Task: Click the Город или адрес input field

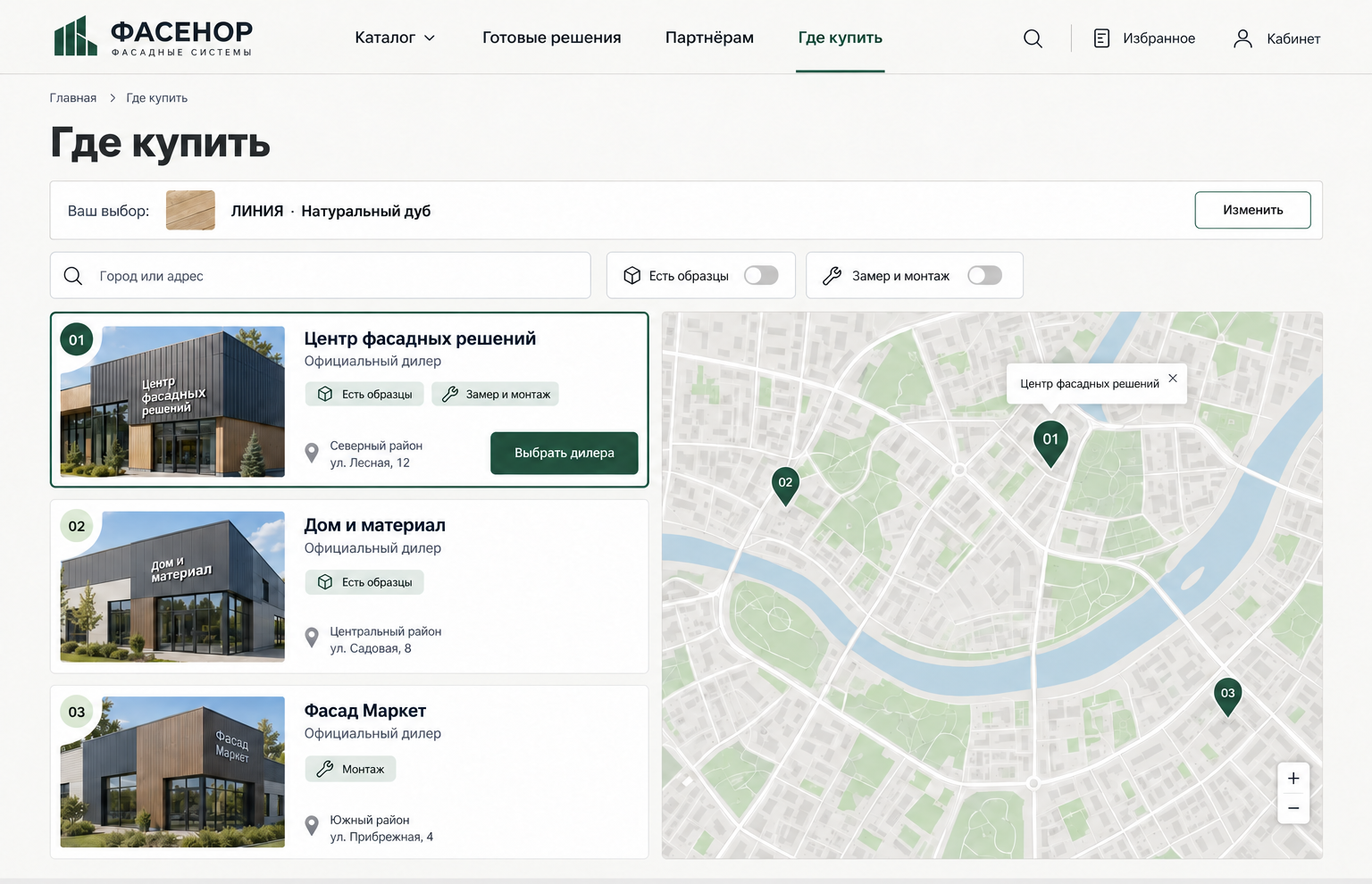Action: tap(321, 275)
